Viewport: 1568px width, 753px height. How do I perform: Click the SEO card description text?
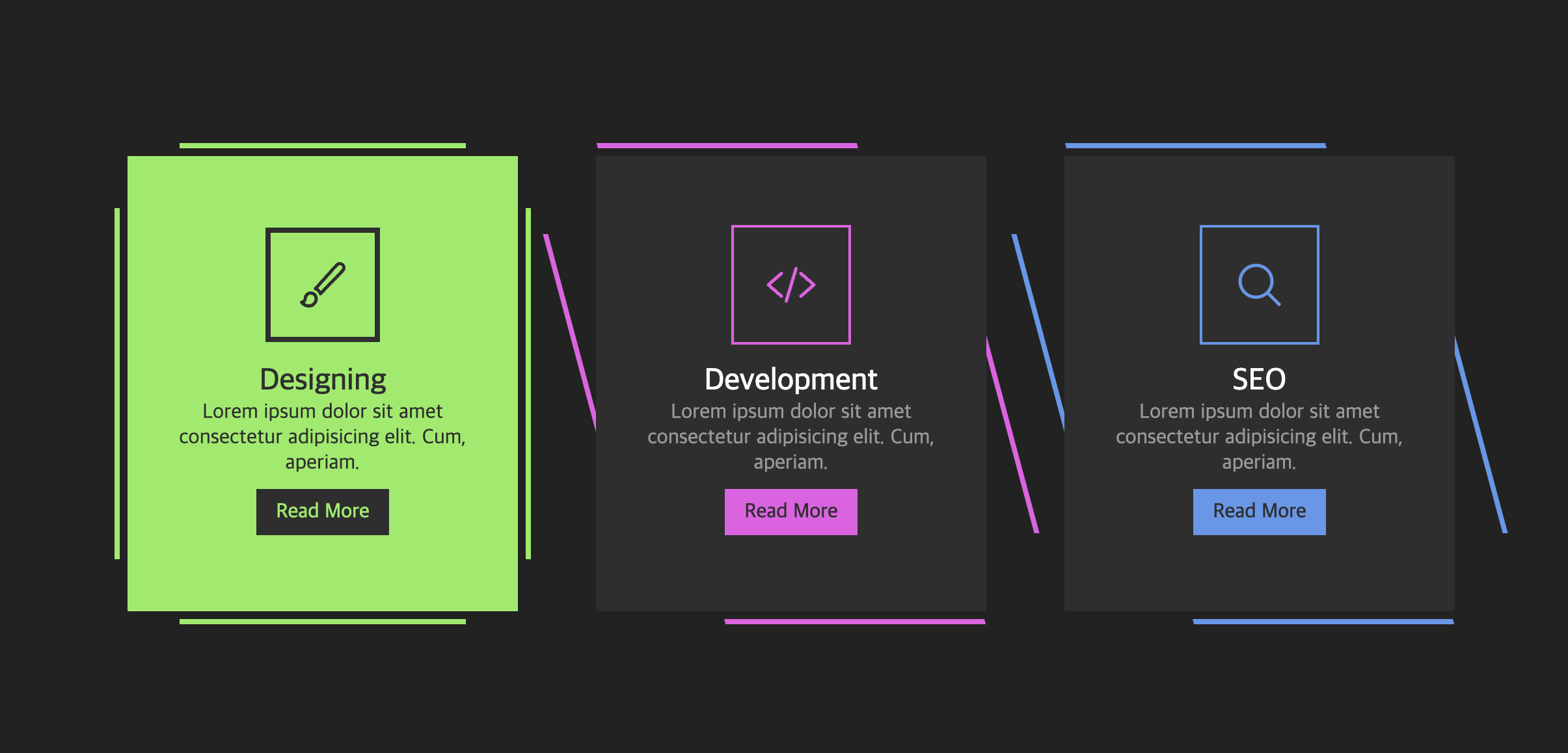(1259, 436)
